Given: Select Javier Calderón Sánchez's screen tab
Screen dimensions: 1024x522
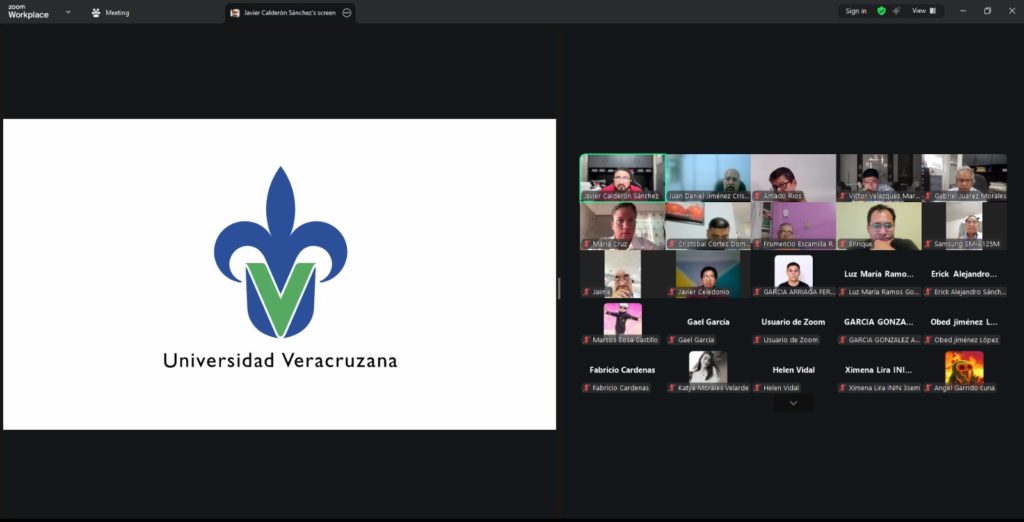Looking at the screenshot, I should pyautogui.click(x=283, y=13).
